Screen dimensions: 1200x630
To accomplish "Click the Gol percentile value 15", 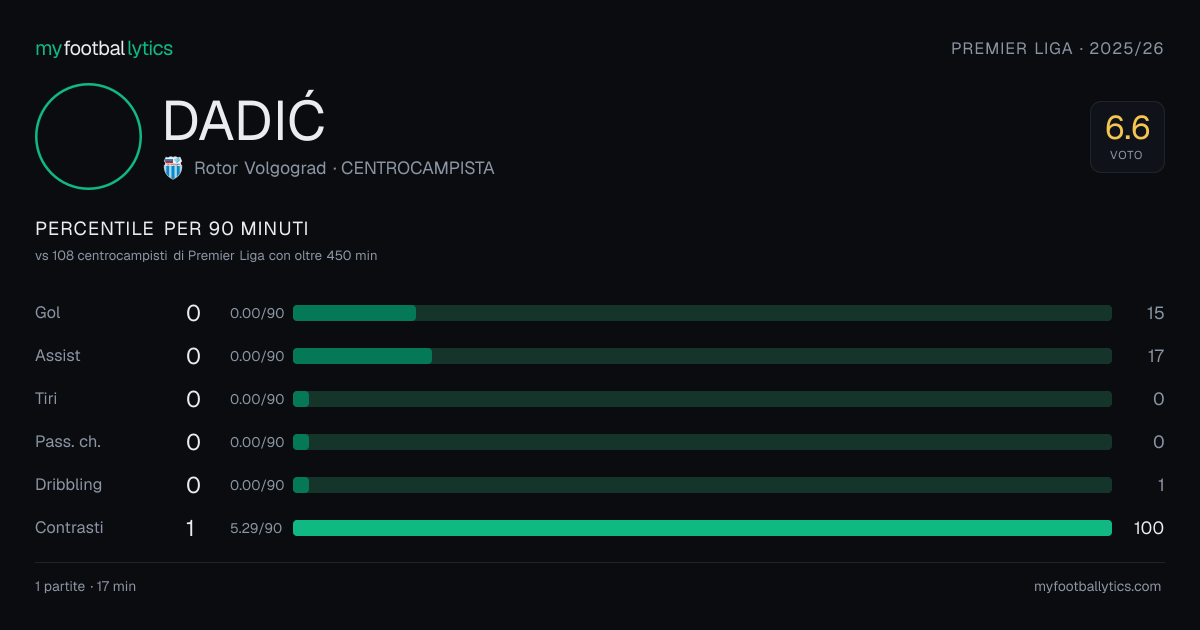I will 1156,313.
